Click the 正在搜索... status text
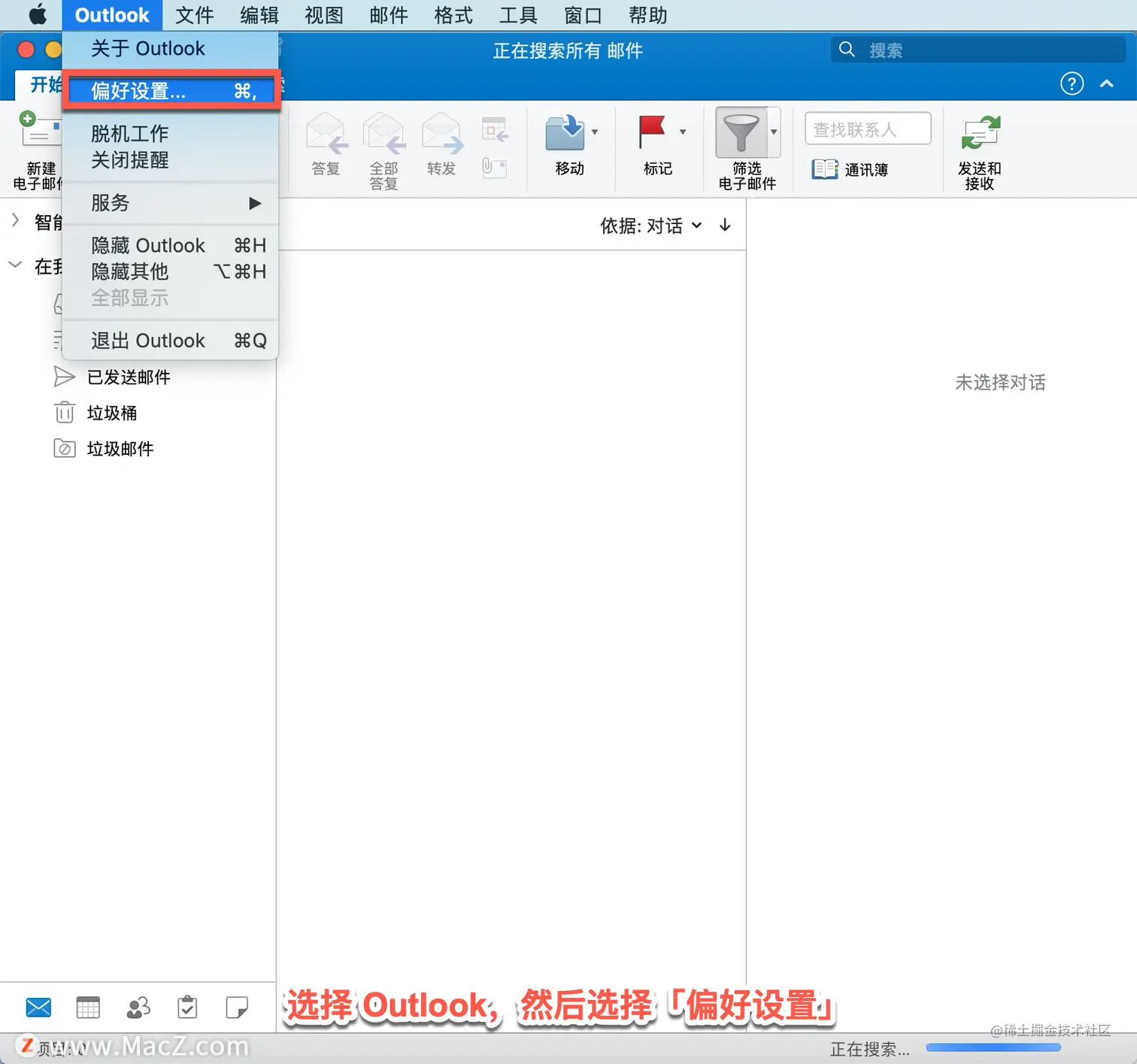This screenshot has width=1137, height=1064. coord(870,1048)
